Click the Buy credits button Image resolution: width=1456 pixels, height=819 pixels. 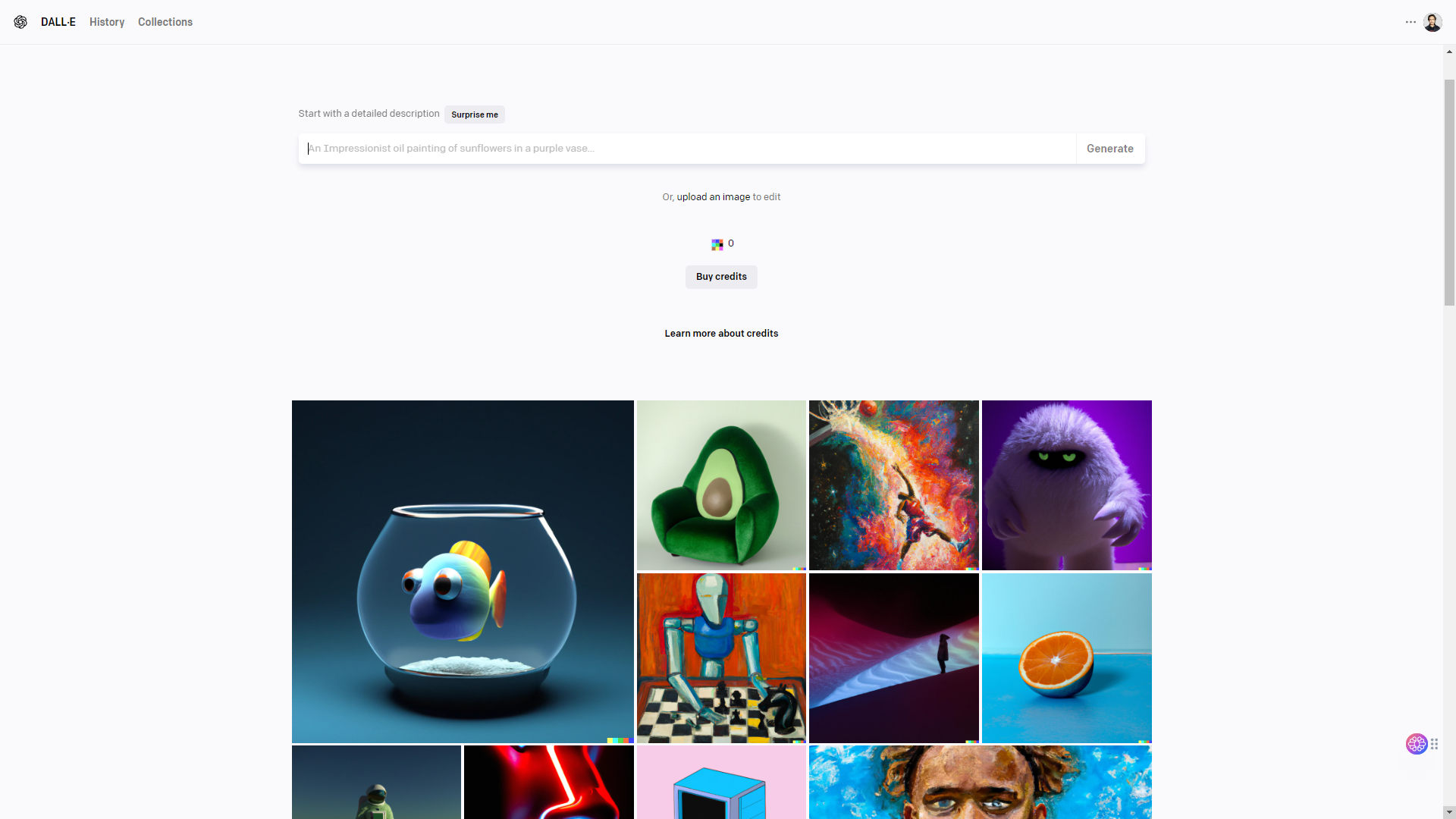point(721,277)
